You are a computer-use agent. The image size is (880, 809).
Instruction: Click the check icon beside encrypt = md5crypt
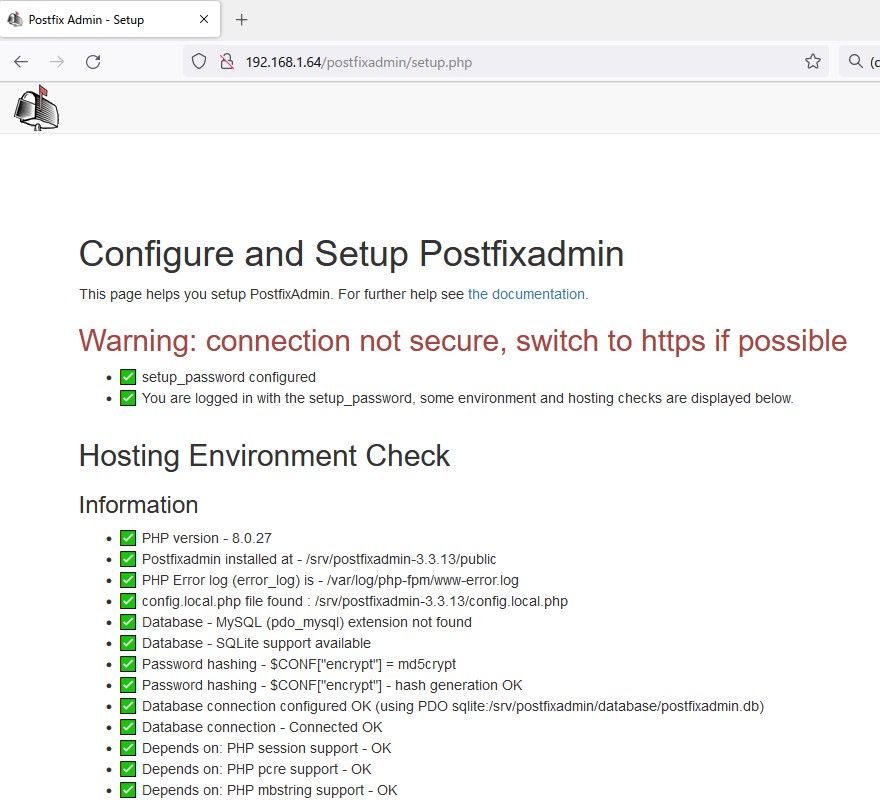tap(128, 664)
